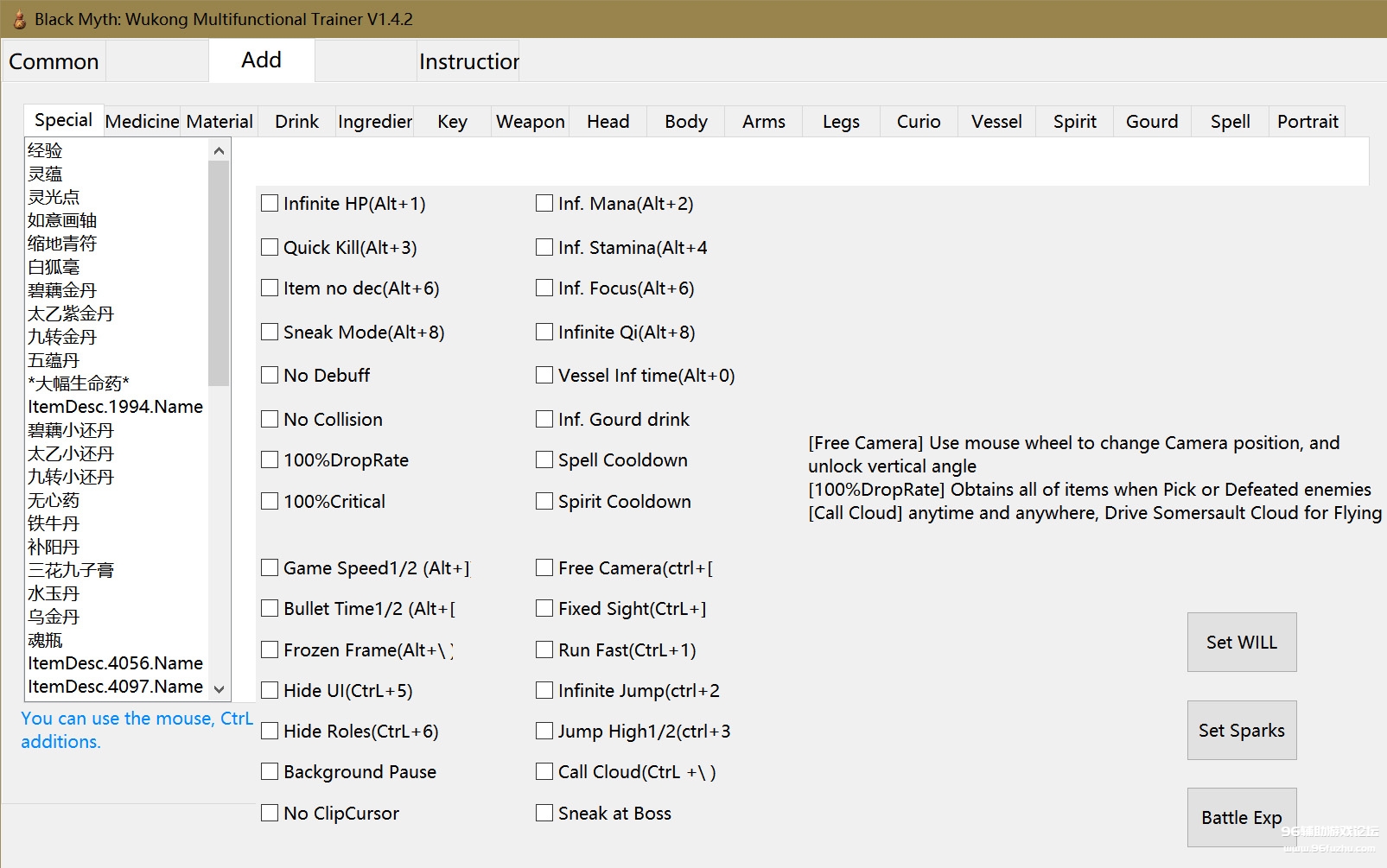Image resolution: width=1387 pixels, height=868 pixels.
Task: Enable Call Cloud option
Action: point(544,771)
